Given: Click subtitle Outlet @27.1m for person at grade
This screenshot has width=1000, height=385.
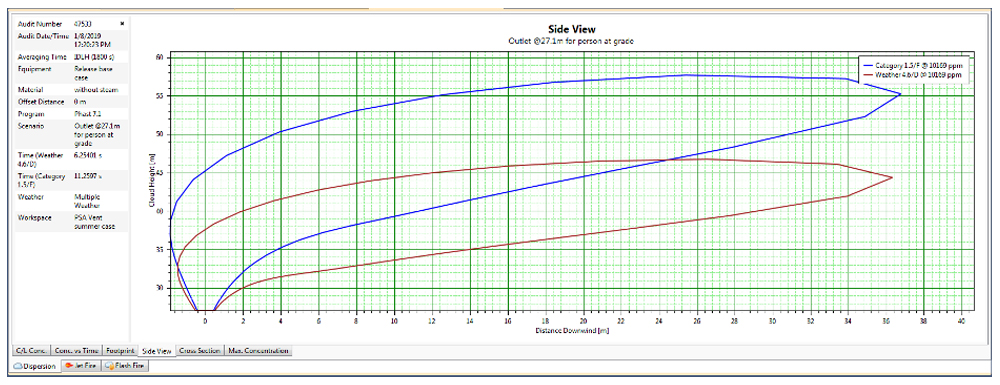Looking at the screenshot, I should pos(572,41).
